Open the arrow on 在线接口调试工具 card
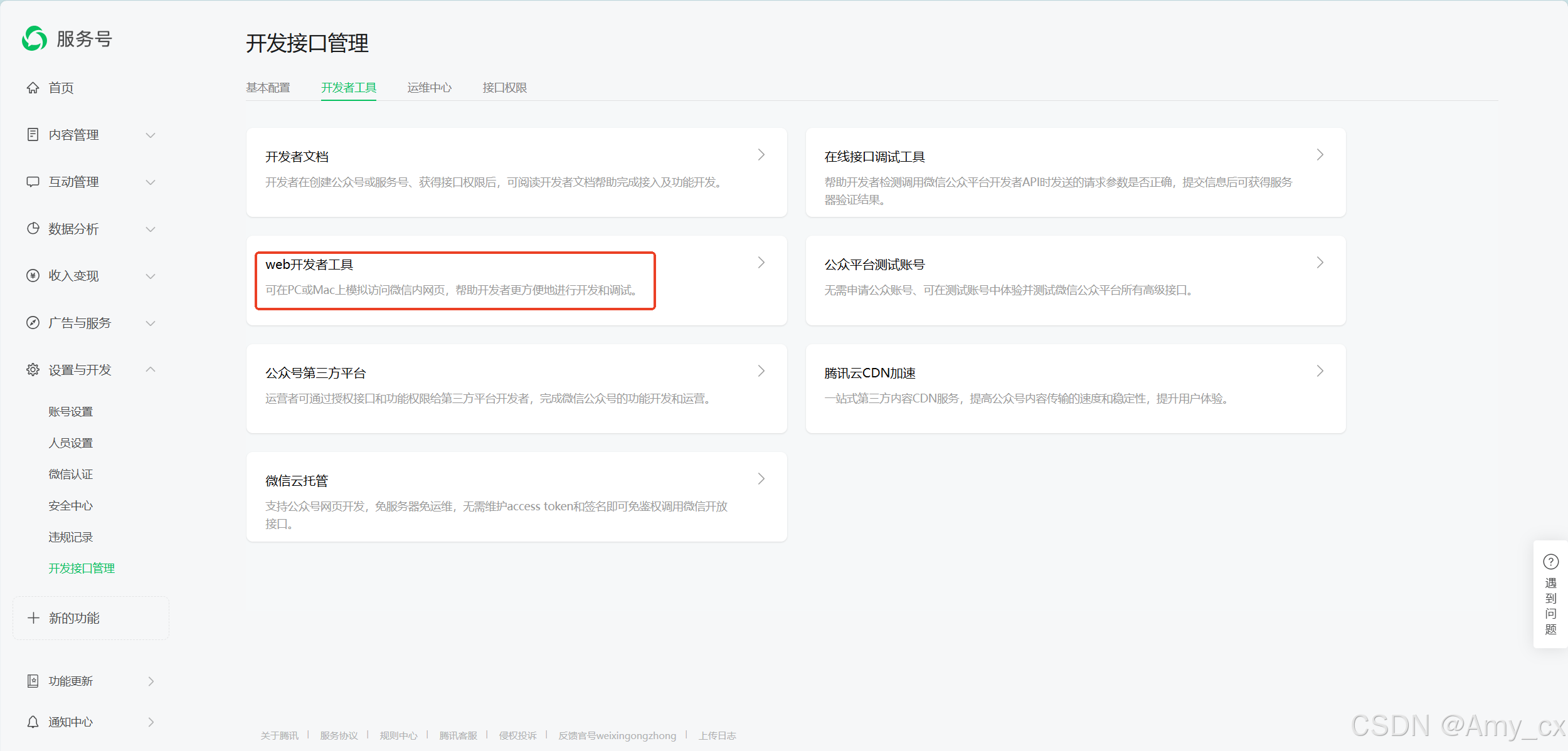The image size is (1568, 751). (x=1320, y=155)
